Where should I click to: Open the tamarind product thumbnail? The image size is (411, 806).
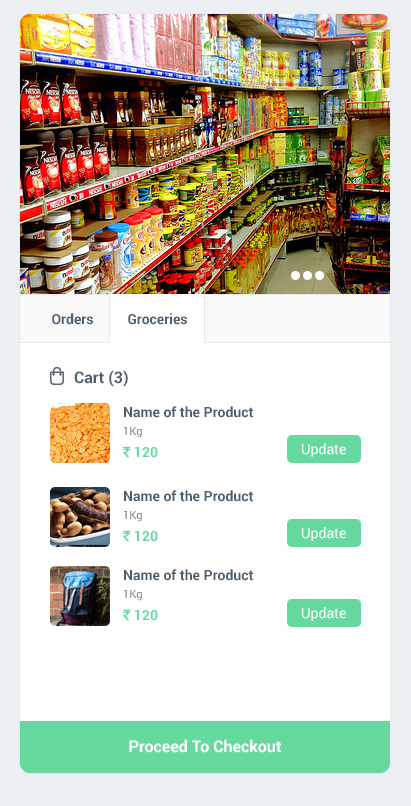(x=80, y=517)
